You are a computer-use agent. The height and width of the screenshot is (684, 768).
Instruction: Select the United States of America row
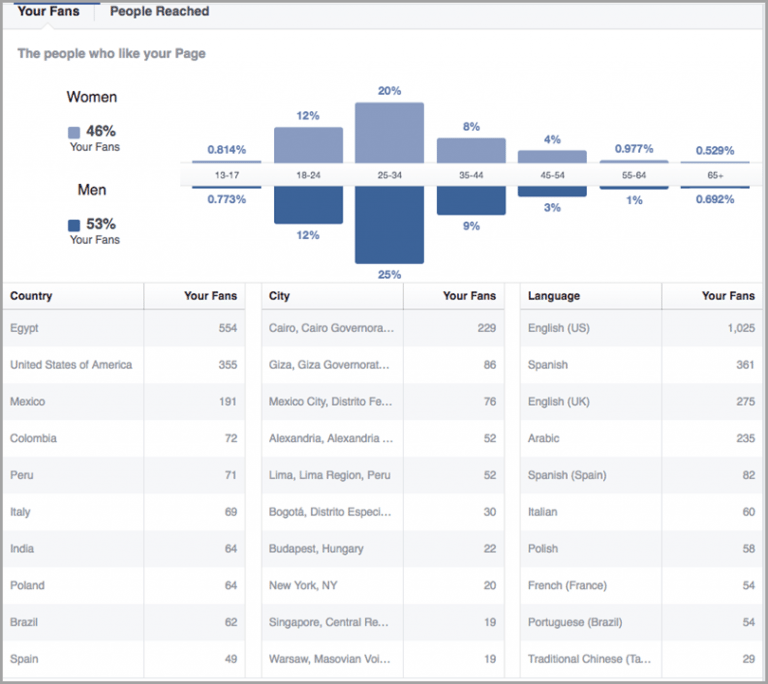123,365
